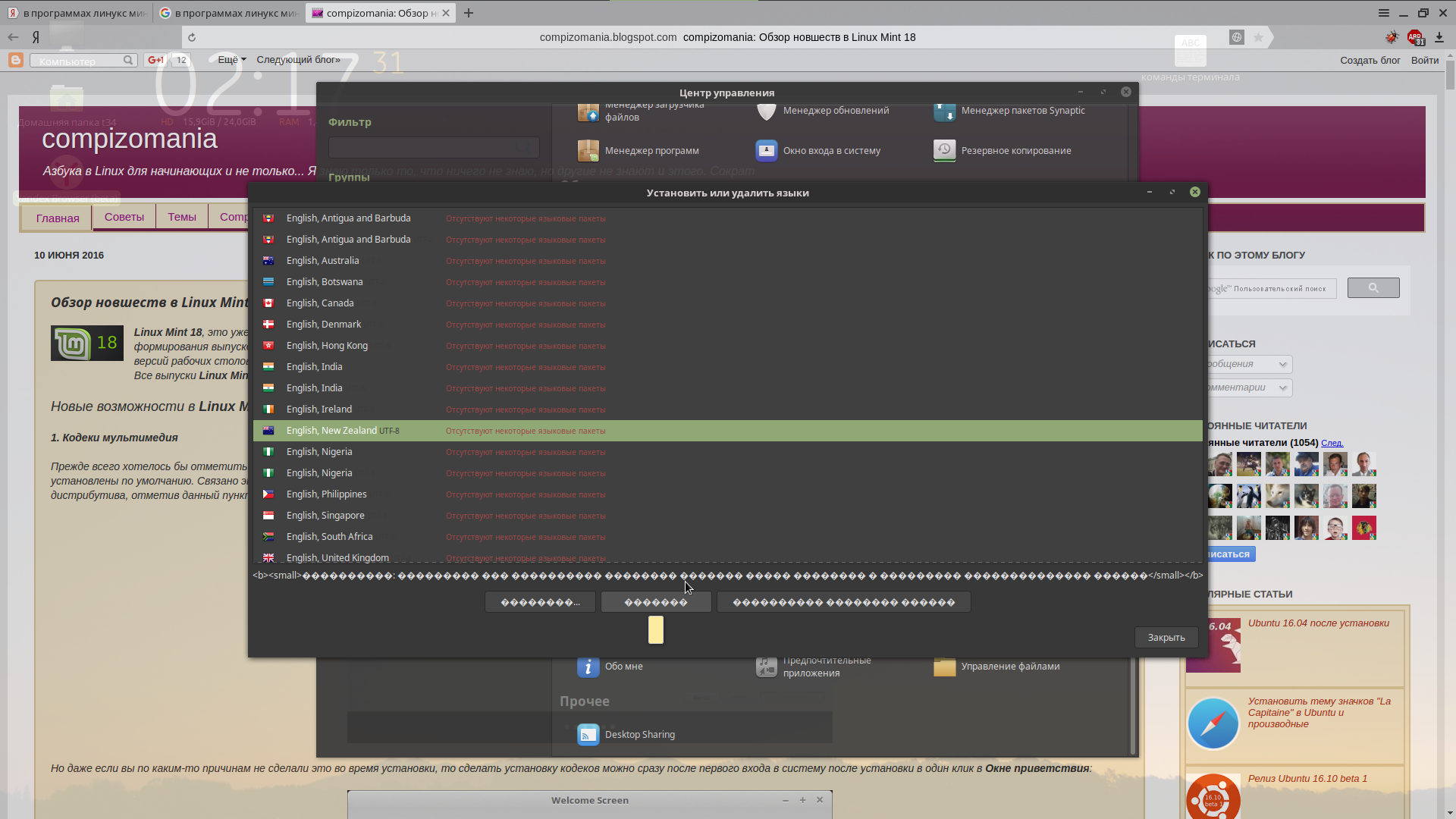Click Резервное копирование backup icon
1456x819 pixels.
[944, 150]
